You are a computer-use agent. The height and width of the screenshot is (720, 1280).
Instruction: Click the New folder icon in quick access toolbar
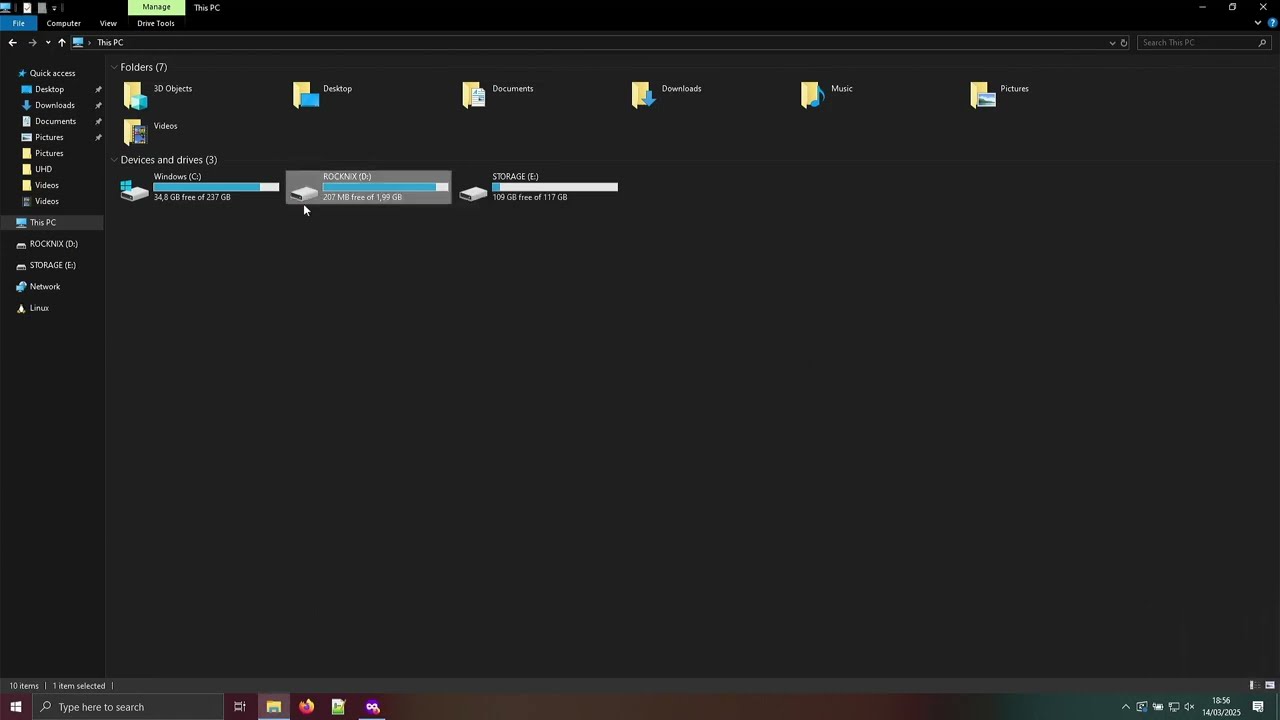coord(42,7)
